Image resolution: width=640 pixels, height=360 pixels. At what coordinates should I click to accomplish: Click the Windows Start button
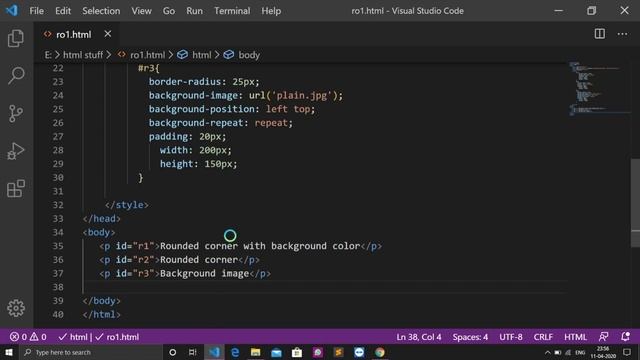pyautogui.click(x=9, y=352)
